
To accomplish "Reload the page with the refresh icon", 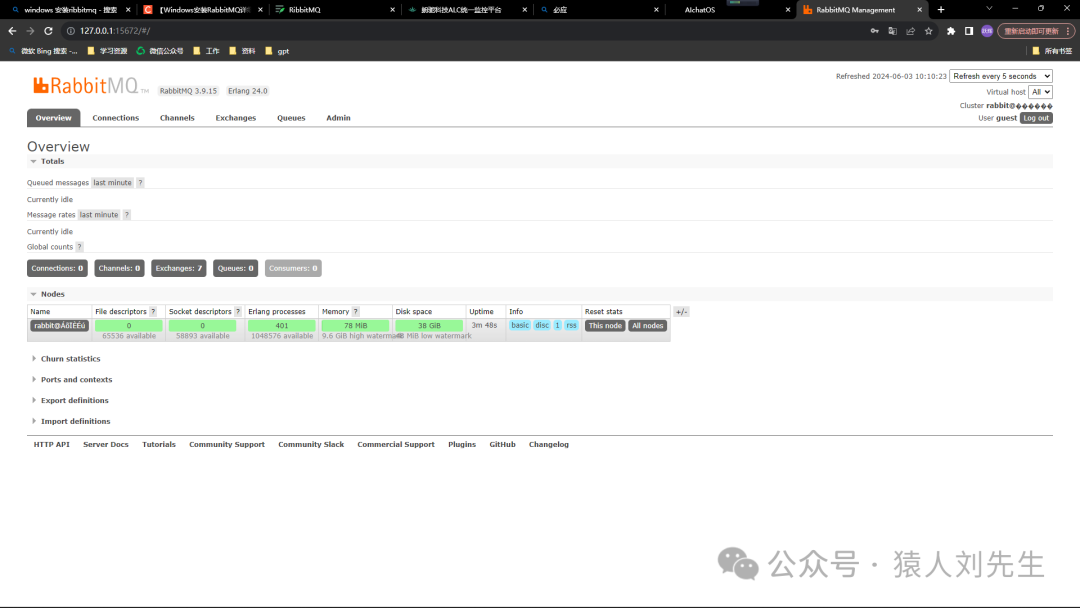I will 48,31.
